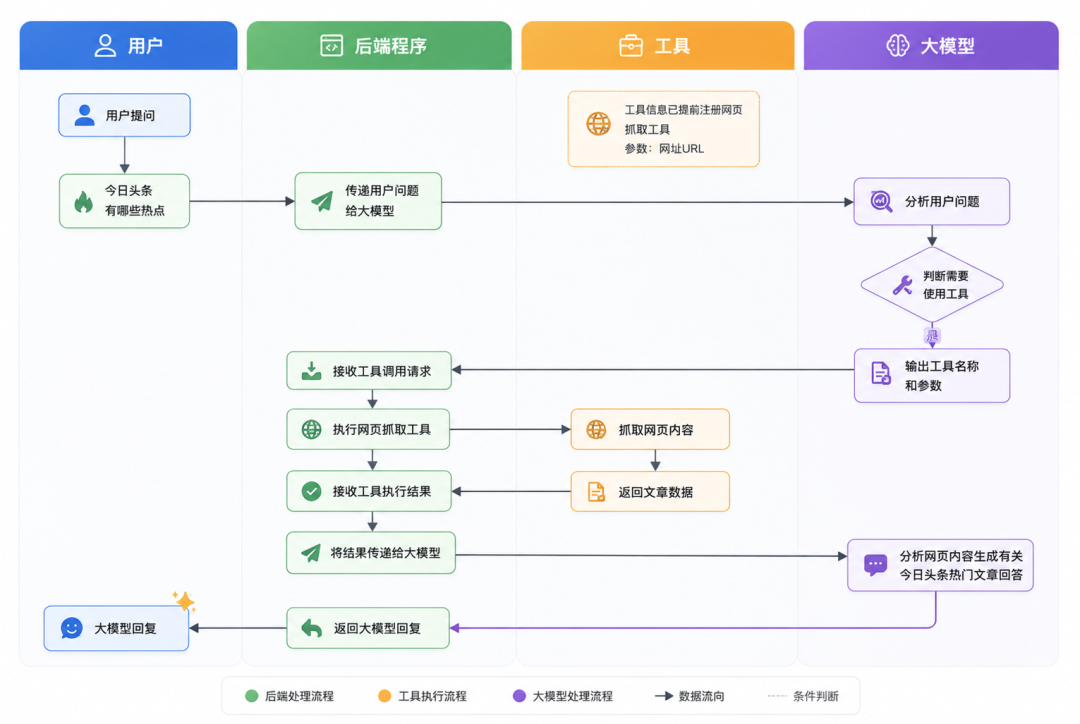This screenshot has height=724, width=1080.
Task: Click the globe icon in 工具信息已提前注册 note
Action: point(598,124)
